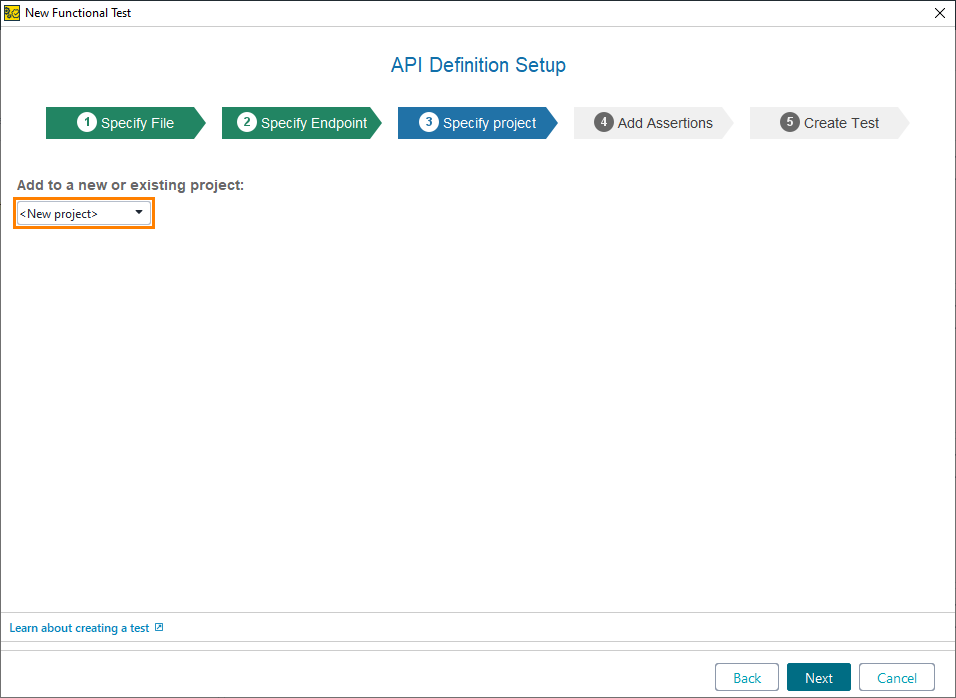956x698 pixels.
Task: Click the SoapUI app icon in title bar
Action: tap(12, 13)
